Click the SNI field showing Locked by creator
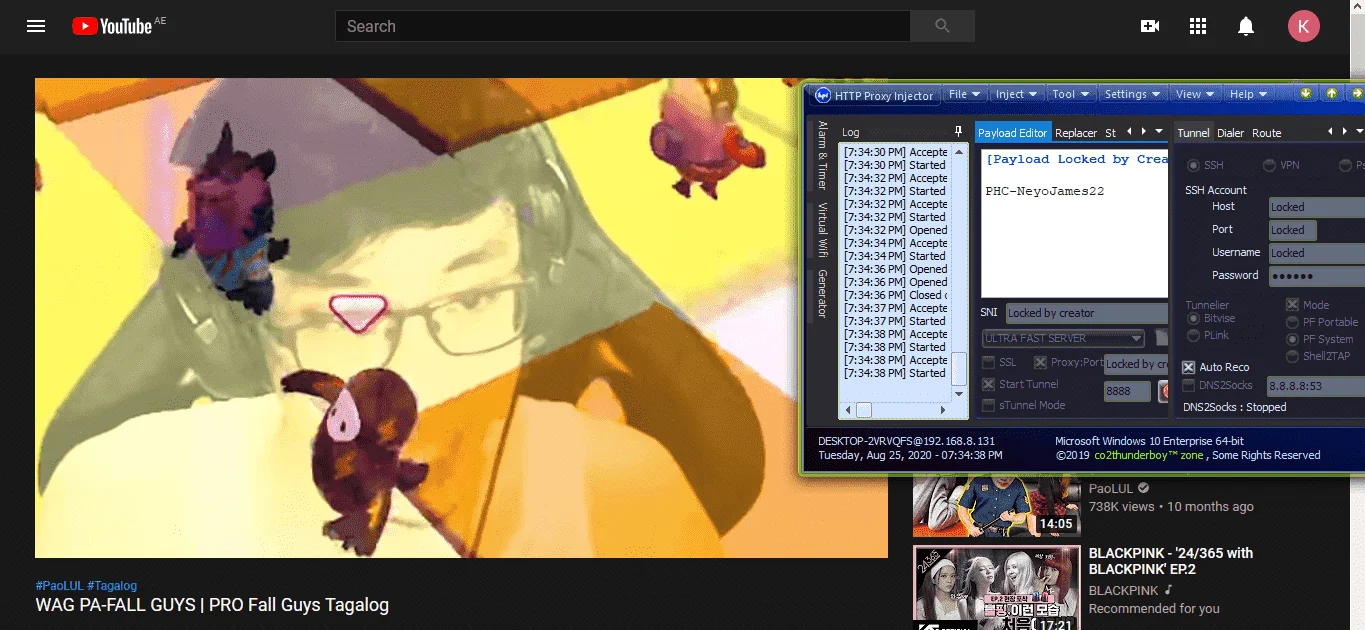 pos(1086,313)
